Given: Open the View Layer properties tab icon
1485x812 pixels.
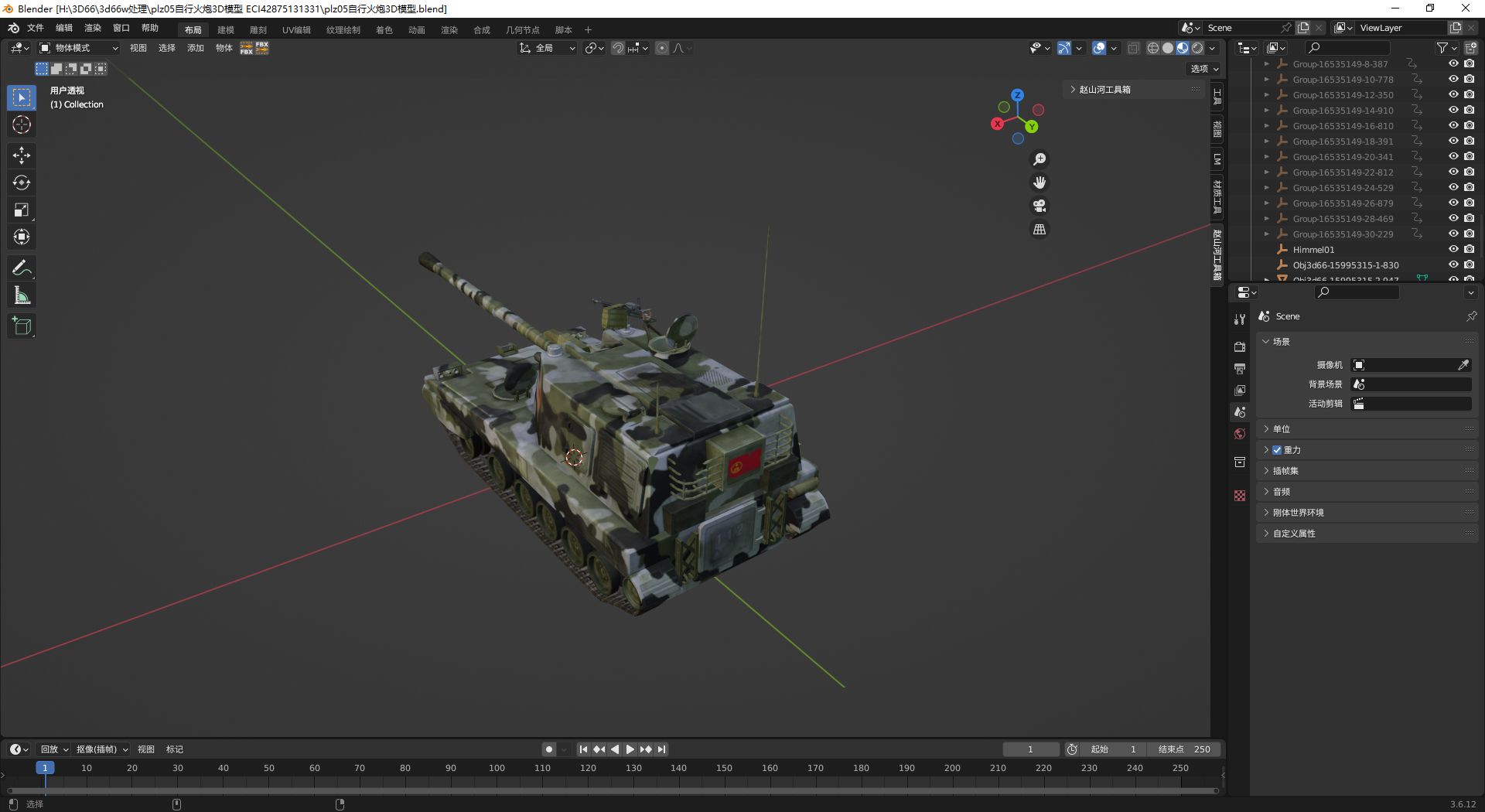Looking at the screenshot, I should point(1240,391).
